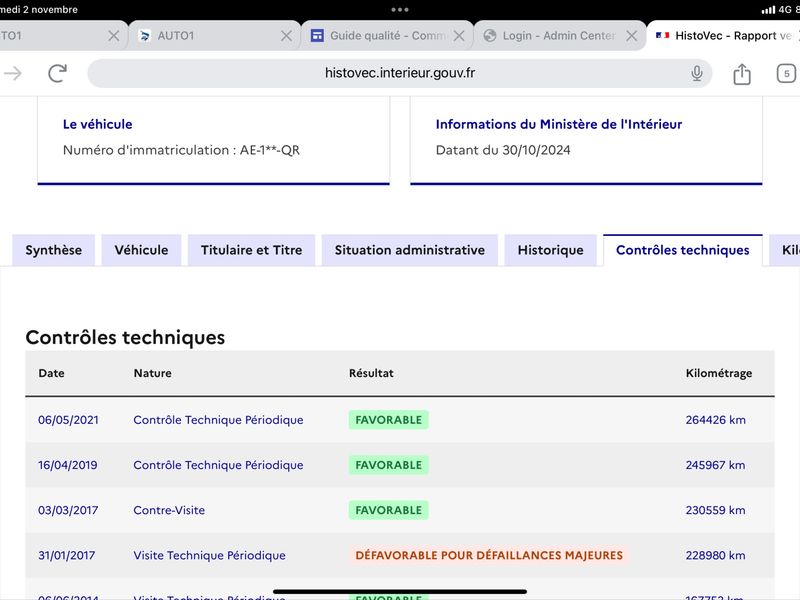Open the Véhicule tab
The height and width of the screenshot is (600, 800).
141,250
